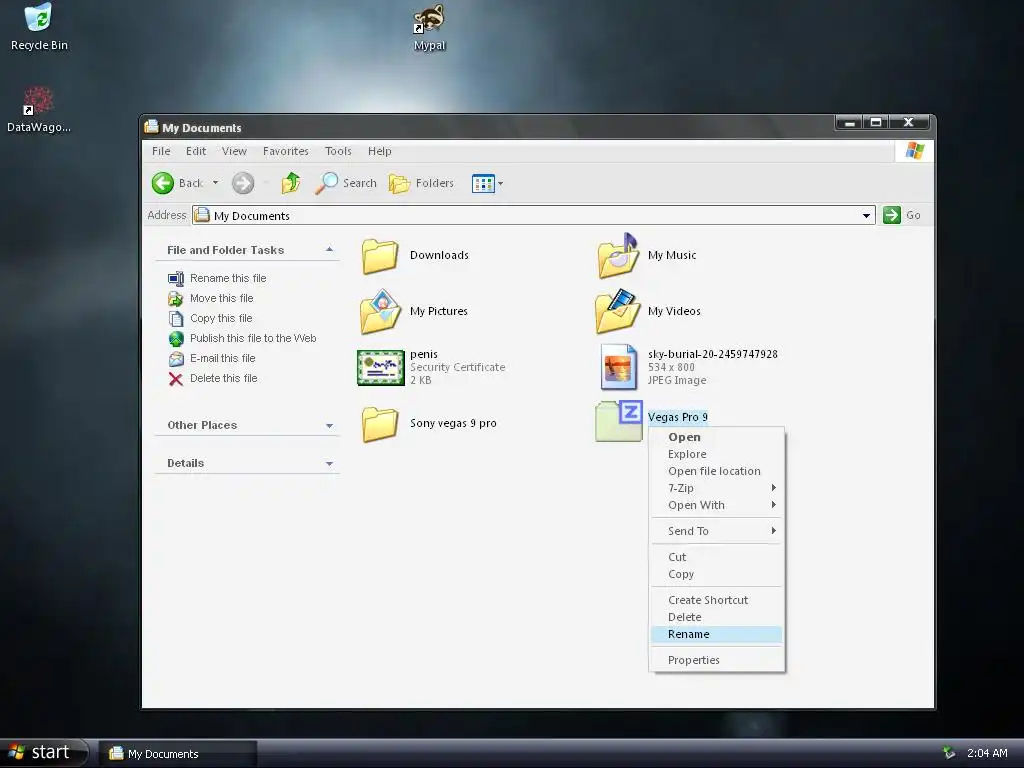The height and width of the screenshot is (768, 1024).
Task: Click the Rename this file task icon
Action: [x=176, y=279]
